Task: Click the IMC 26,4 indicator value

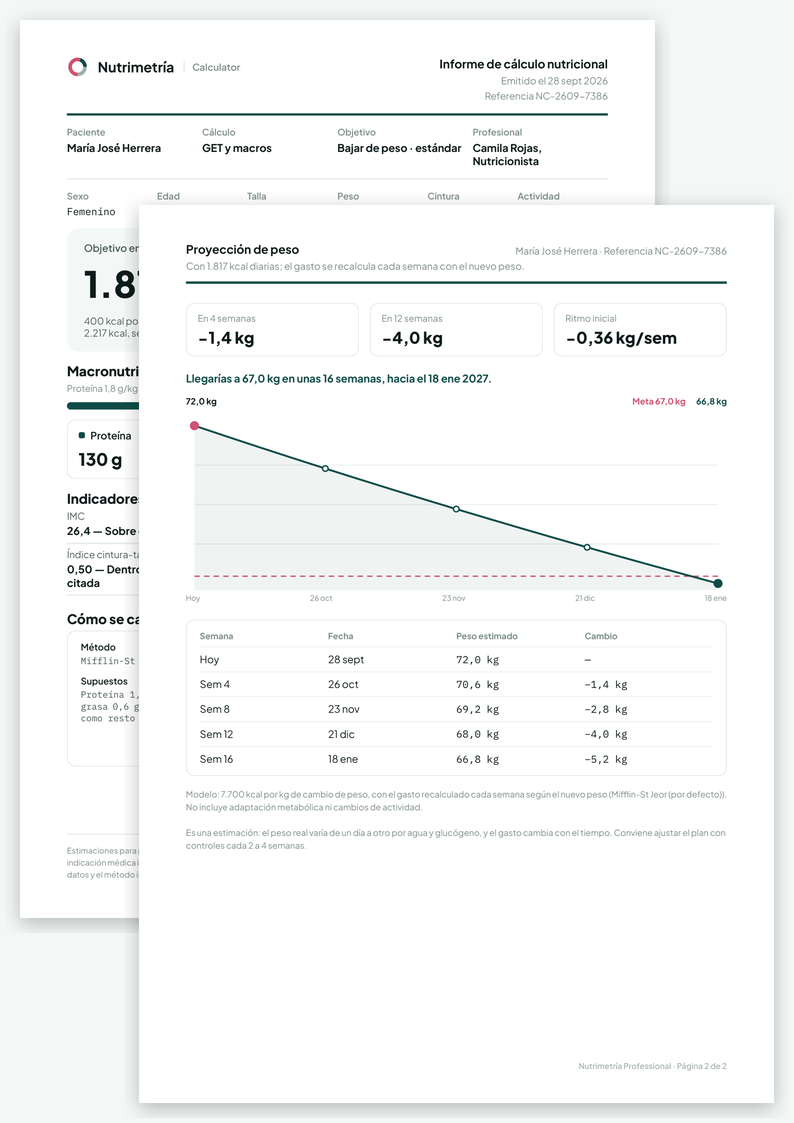Action: (x=102, y=531)
